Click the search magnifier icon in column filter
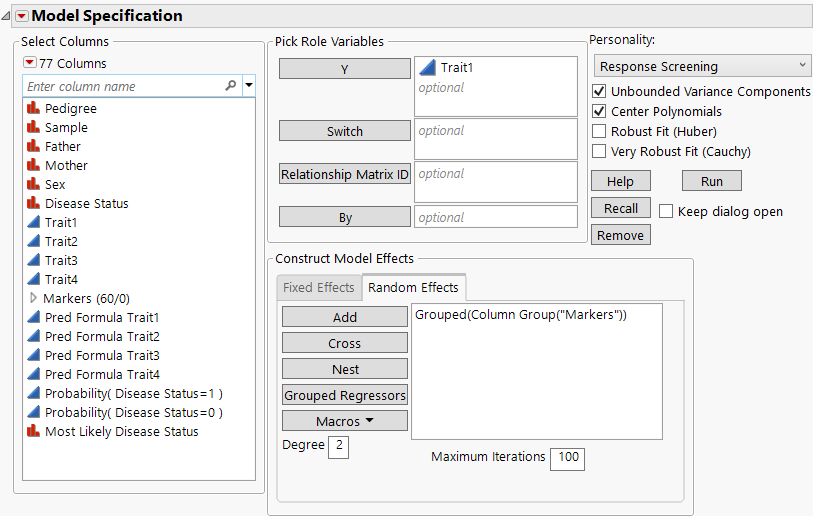Viewport: 813px width, 516px height. point(231,87)
